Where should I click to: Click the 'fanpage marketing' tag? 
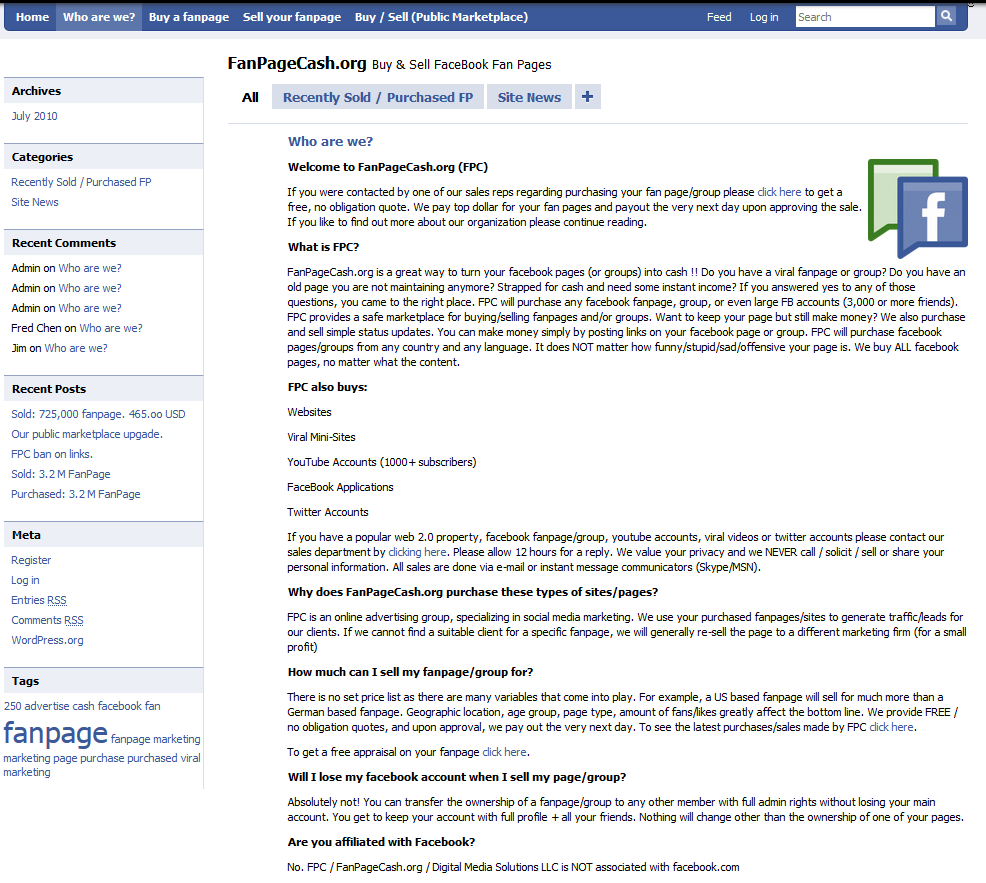[155, 739]
